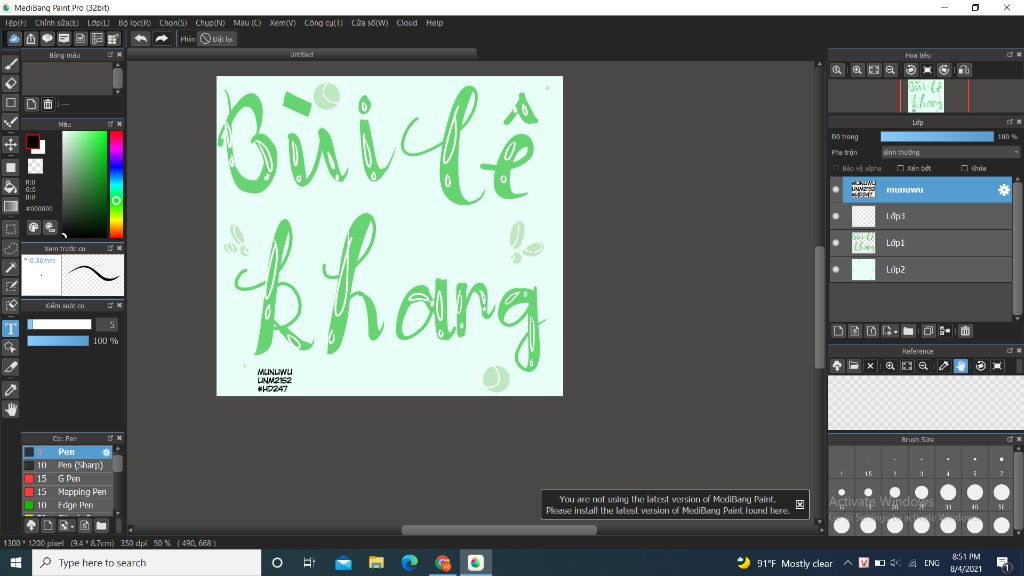Screen dimensions: 1024x576
Task: Enable the Xén bớt clipping checkbox
Action: [901, 168]
